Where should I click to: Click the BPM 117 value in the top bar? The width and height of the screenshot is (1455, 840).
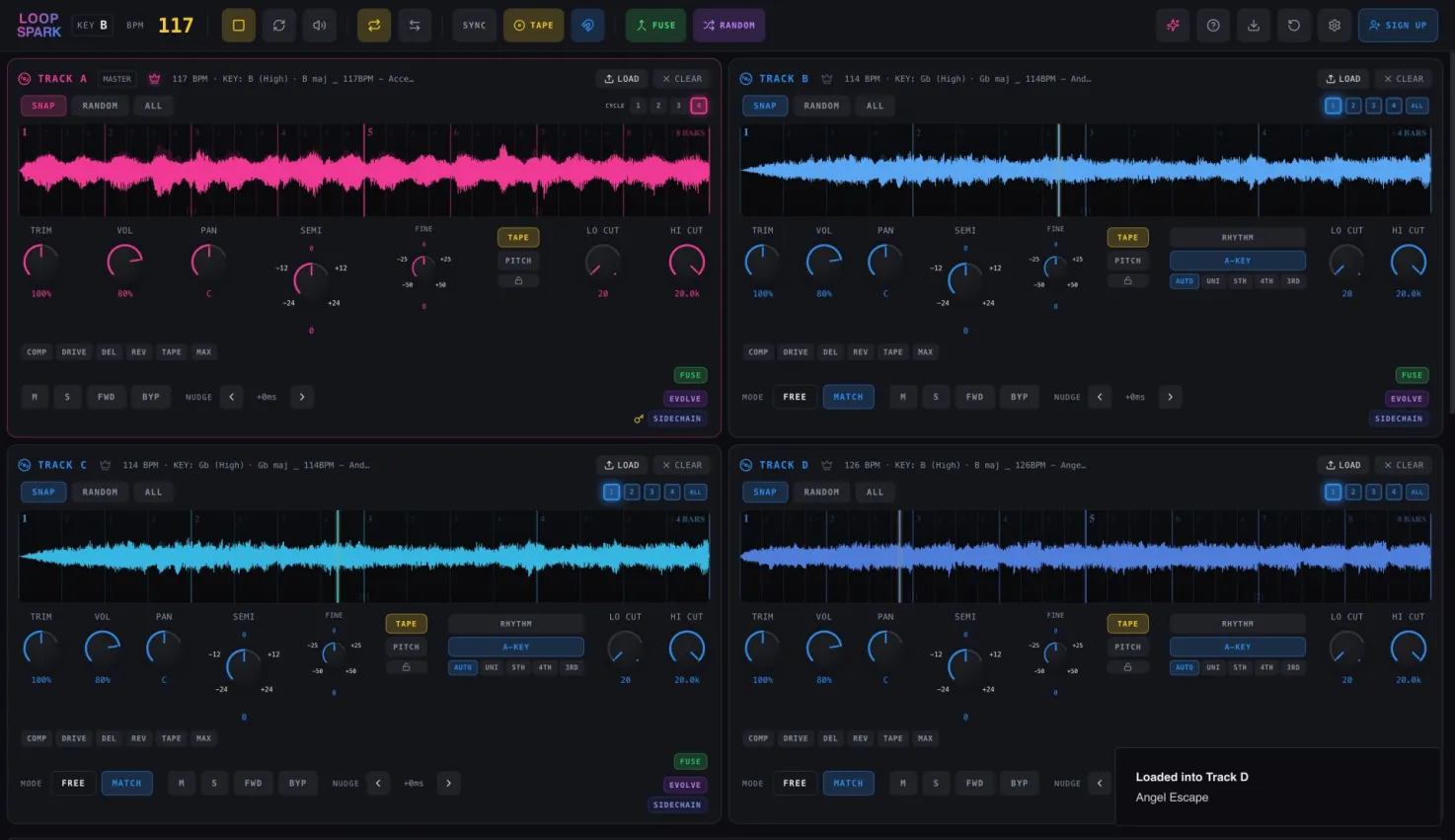(176, 26)
